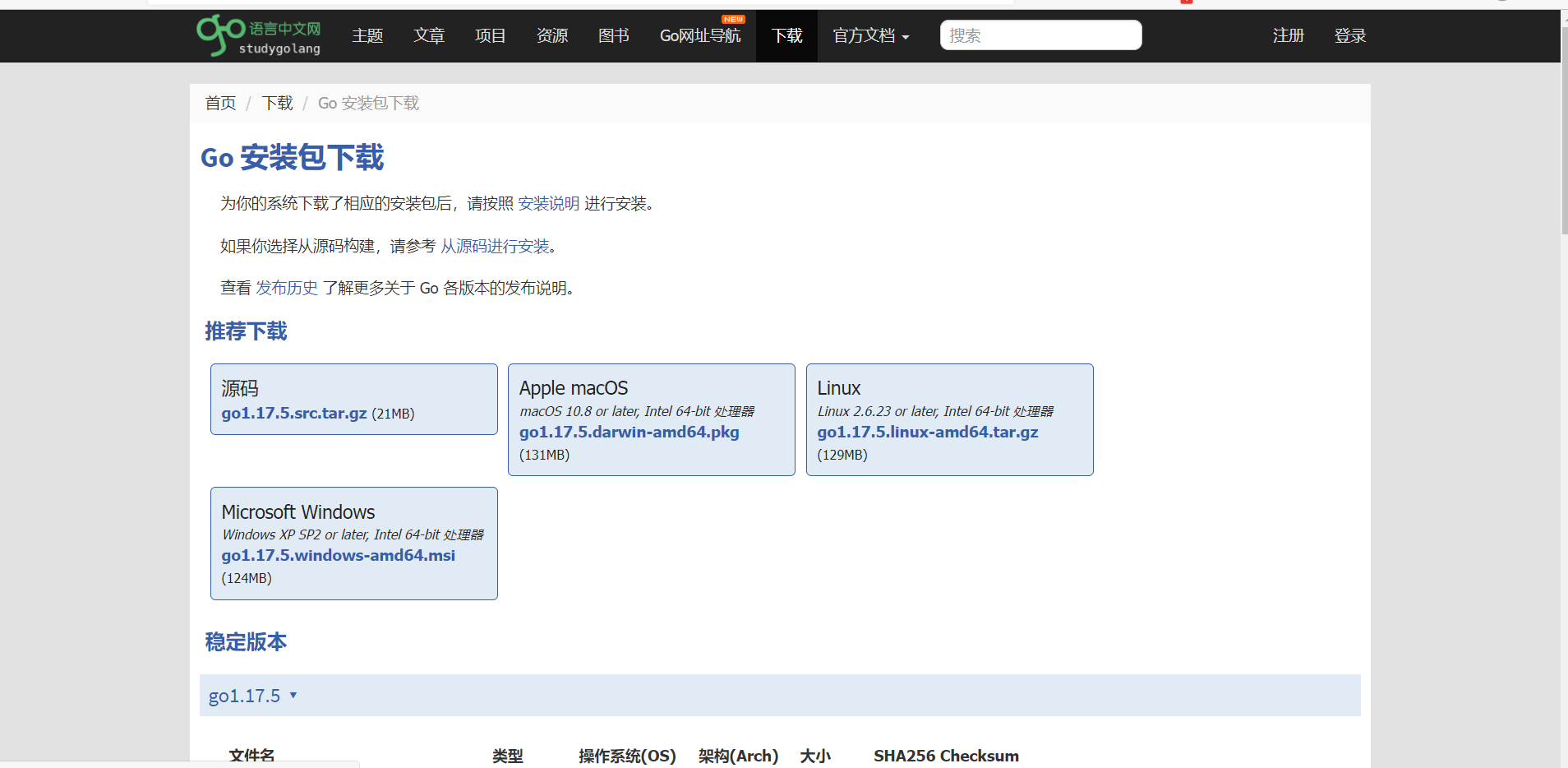This screenshot has width=1568, height=768.
Task: Download go1.17.5.darwin-amd64.pkg for macOS
Action: (x=630, y=432)
